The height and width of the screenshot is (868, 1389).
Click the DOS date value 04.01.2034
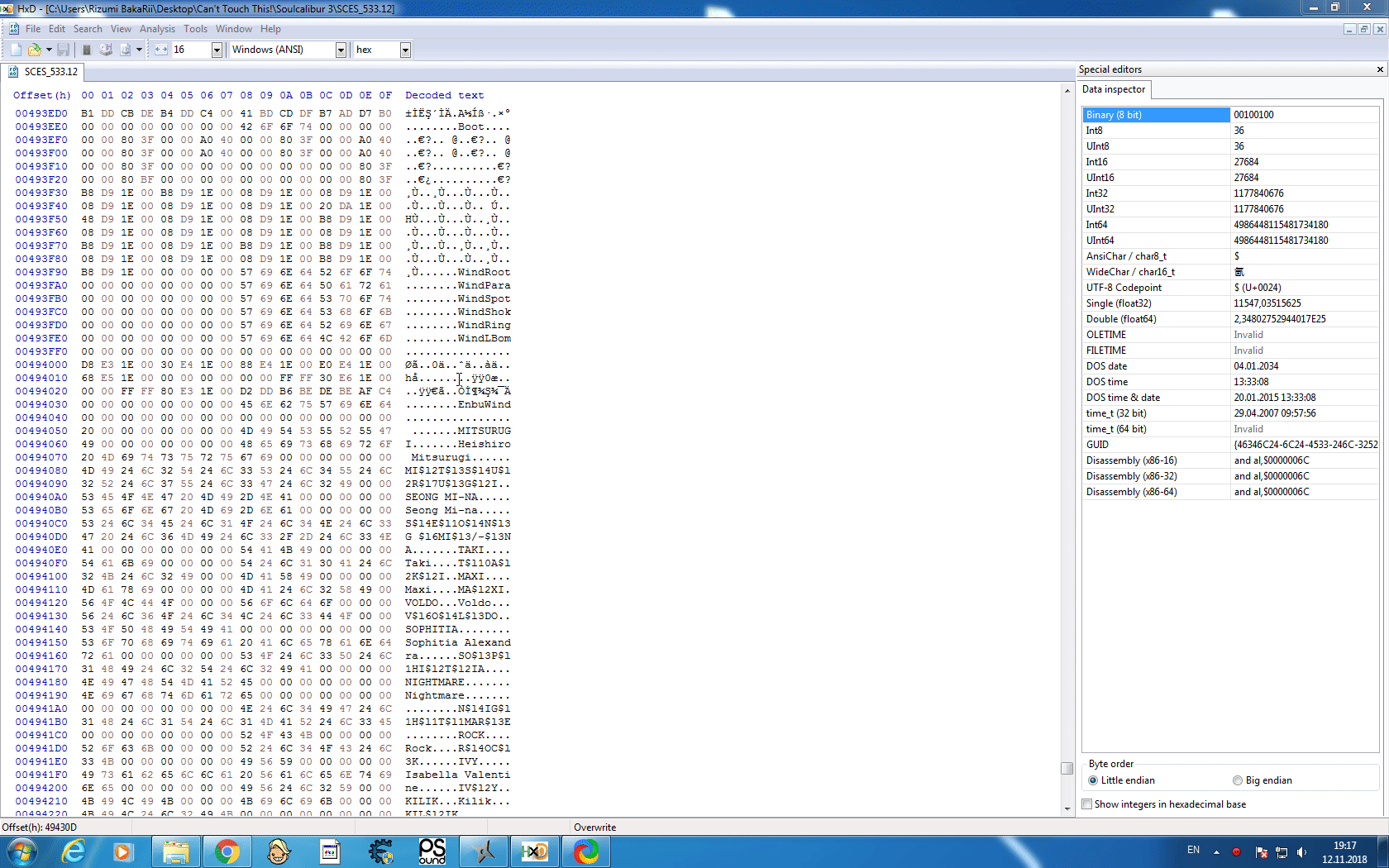pyautogui.click(x=1256, y=366)
